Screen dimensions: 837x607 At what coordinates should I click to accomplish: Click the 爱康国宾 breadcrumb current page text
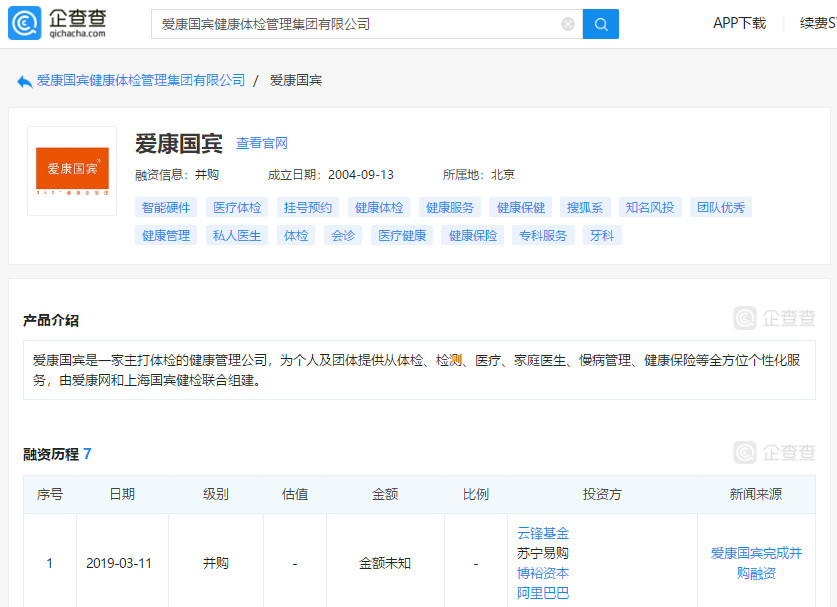(x=296, y=81)
